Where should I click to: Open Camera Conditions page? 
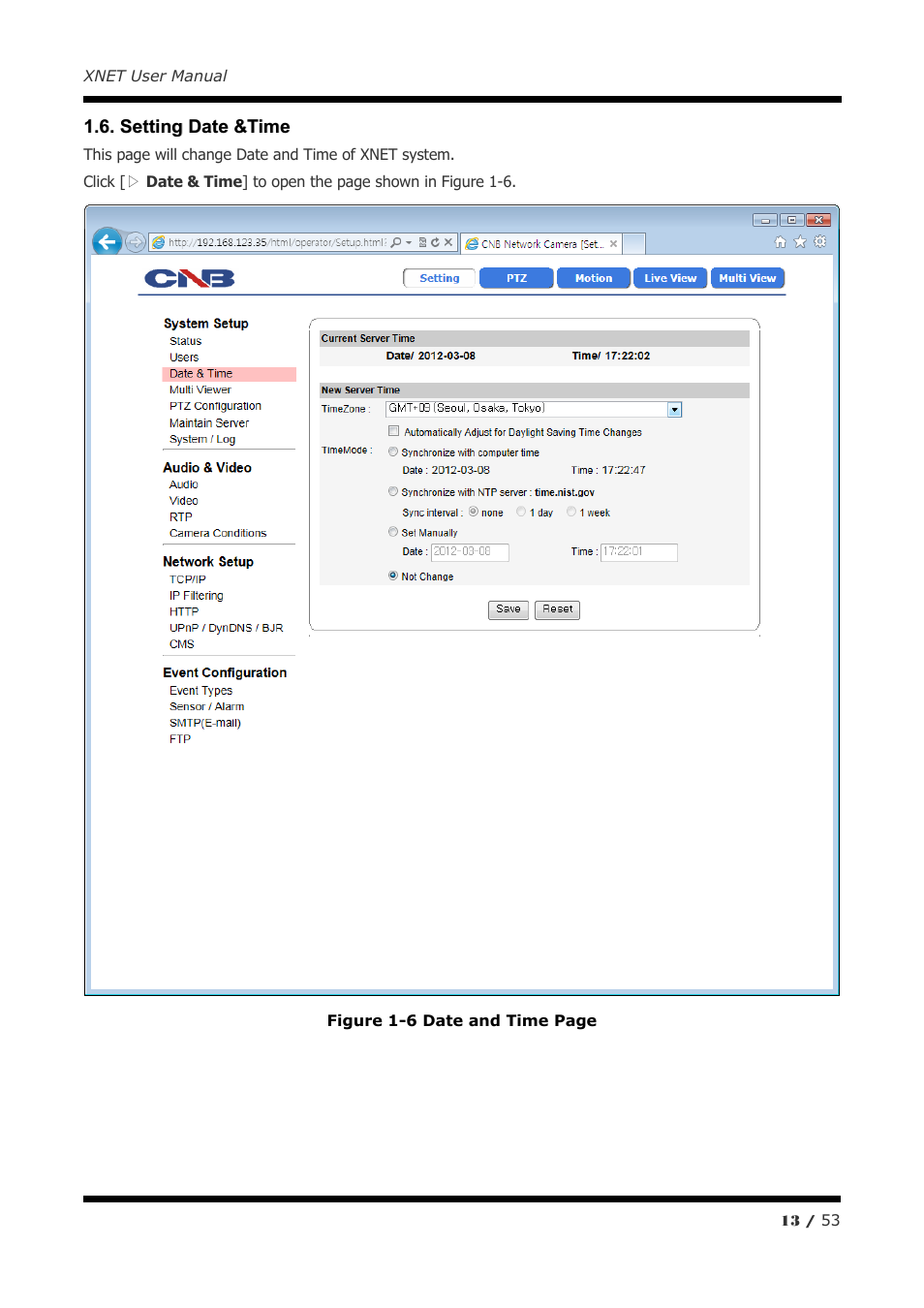[218, 533]
